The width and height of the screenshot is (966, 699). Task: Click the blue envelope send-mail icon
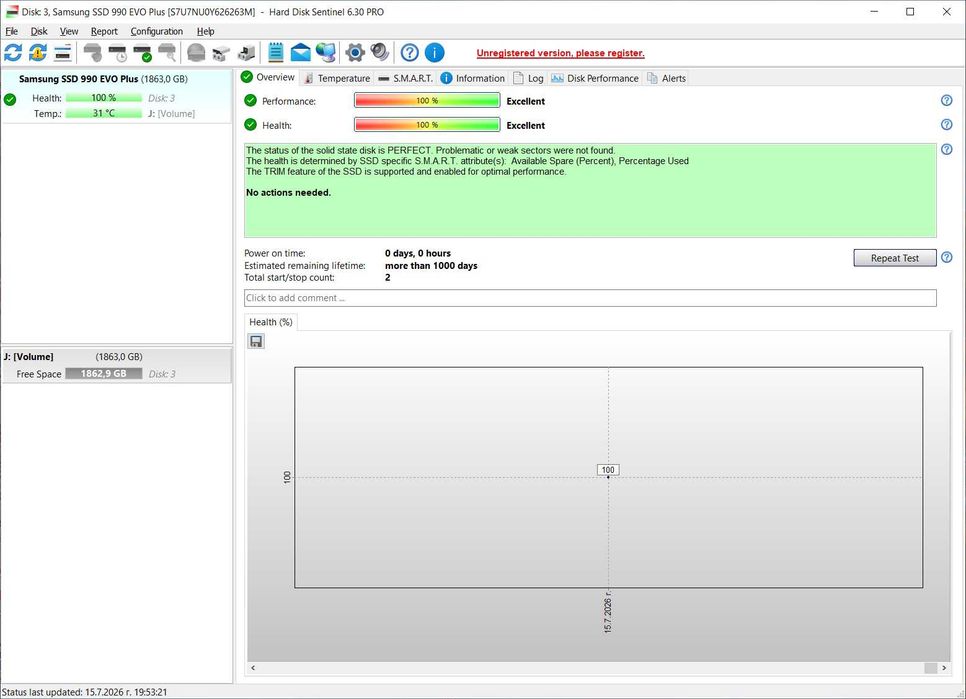click(301, 53)
